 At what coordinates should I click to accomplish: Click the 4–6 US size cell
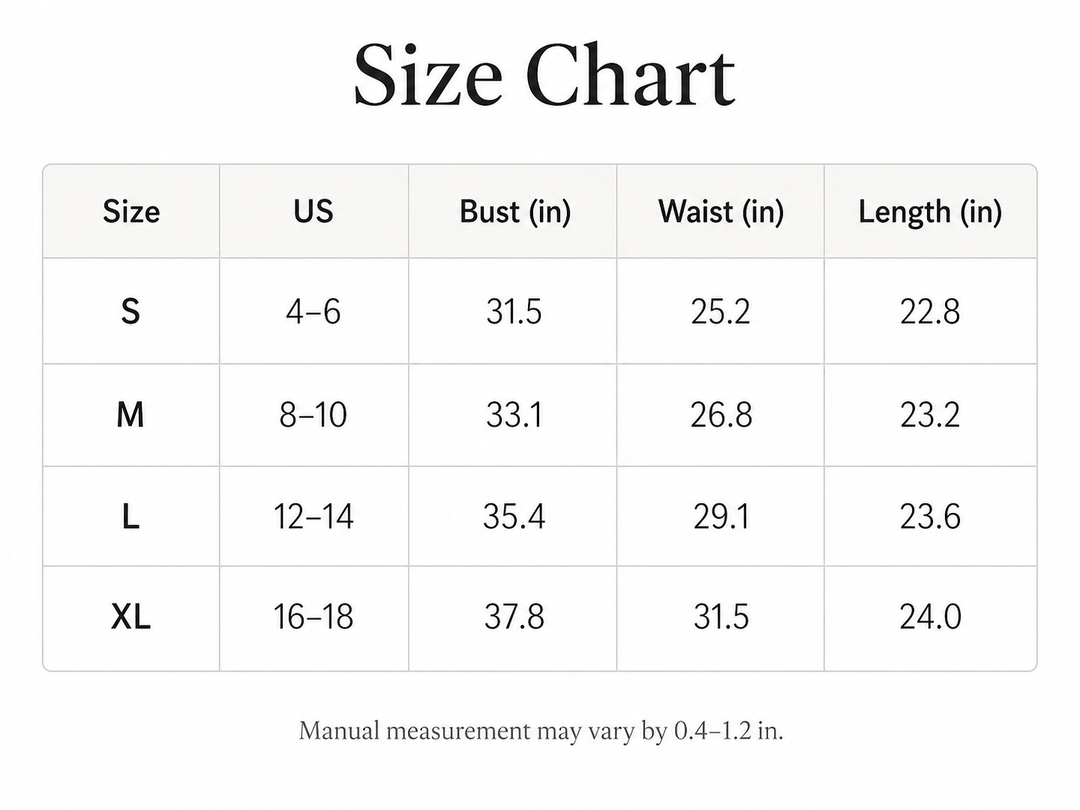[313, 311]
